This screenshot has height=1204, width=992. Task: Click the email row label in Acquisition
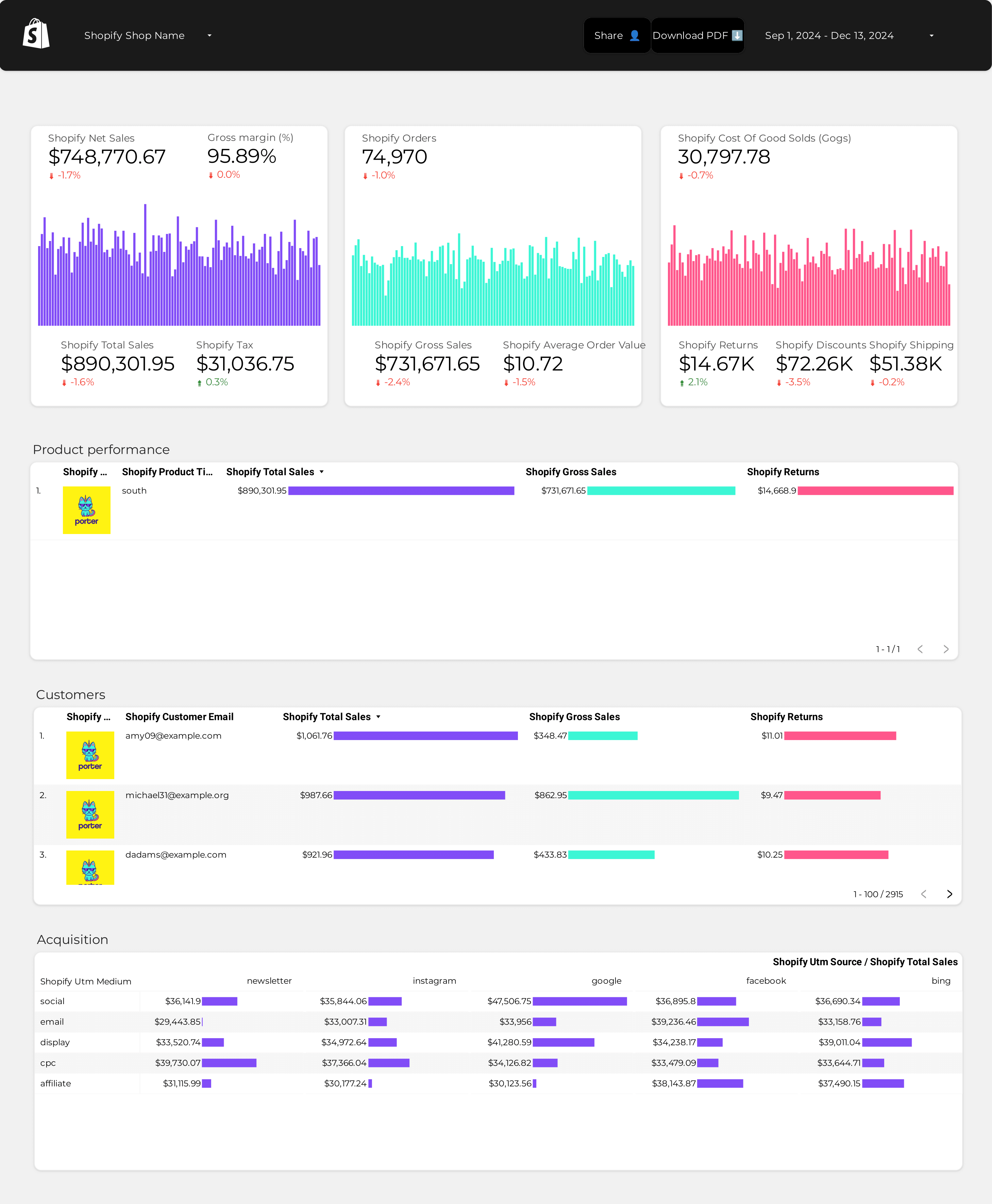pyautogui.click(x=52, y=1022)
